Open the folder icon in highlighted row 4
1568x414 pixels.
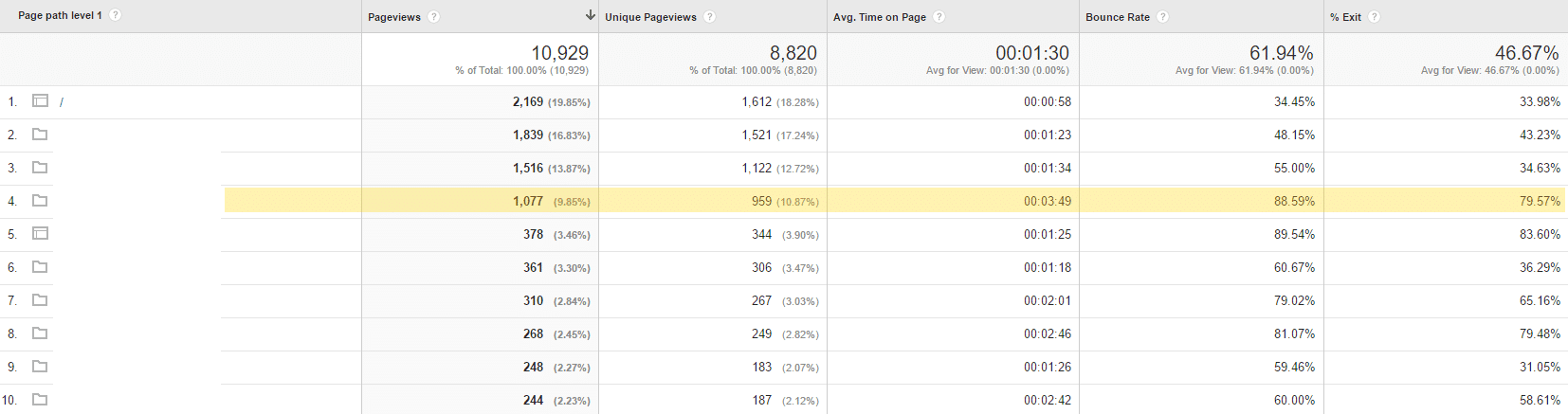[40, 201]
